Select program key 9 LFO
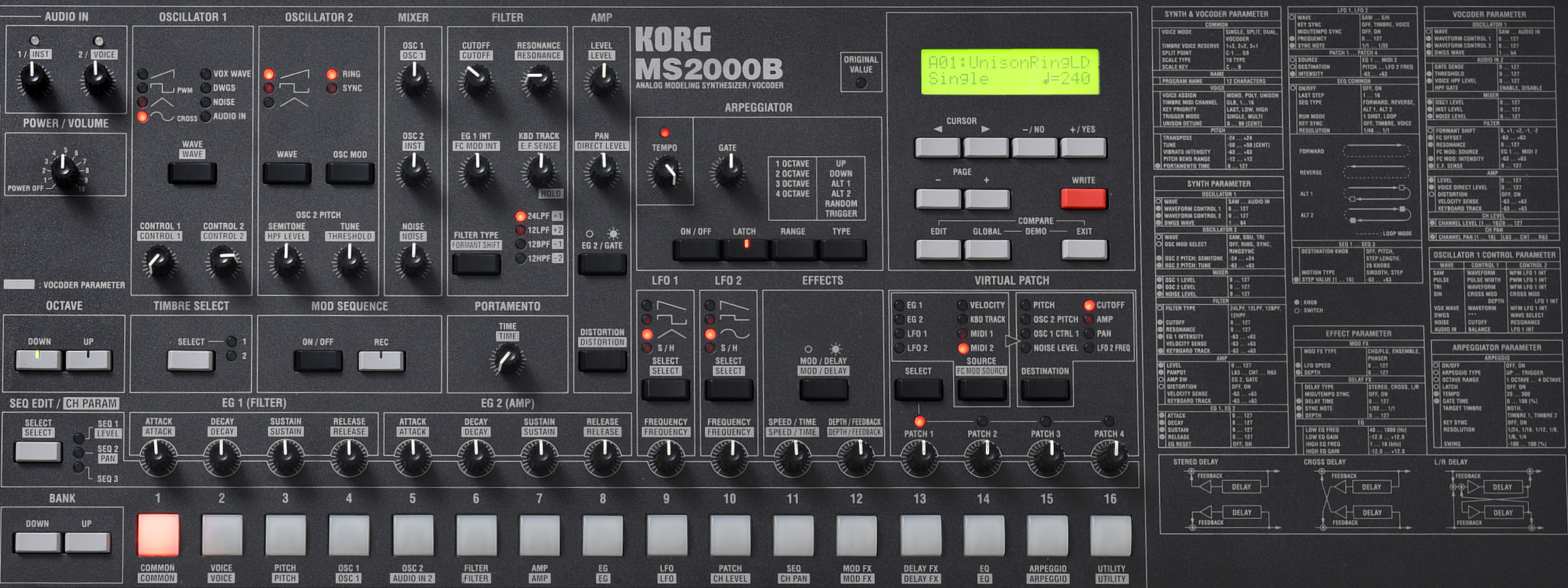This screenshot has height=588, width=1568. pos(666,535)
